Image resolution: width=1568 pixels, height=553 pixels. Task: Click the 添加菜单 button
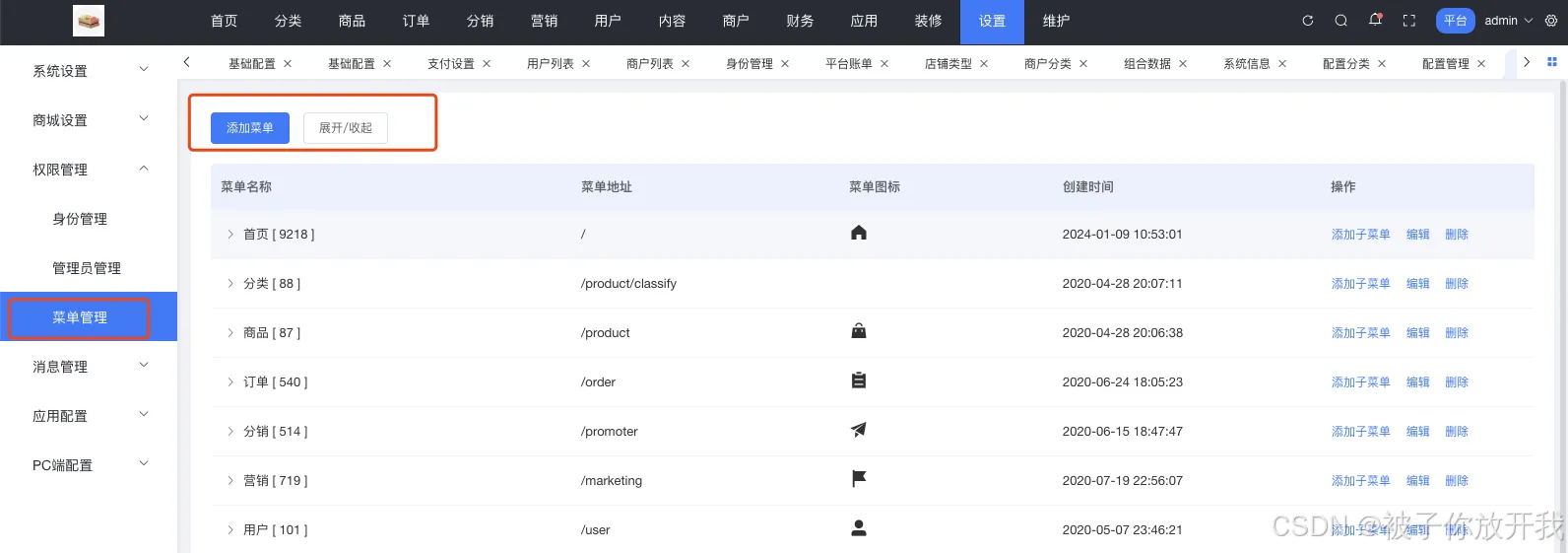tap(250, 128)
